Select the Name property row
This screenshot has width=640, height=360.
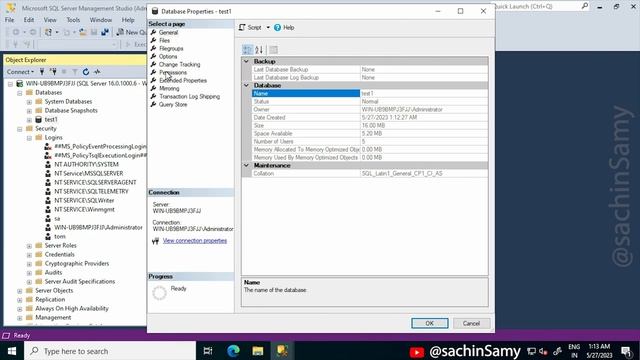point(369,93)
